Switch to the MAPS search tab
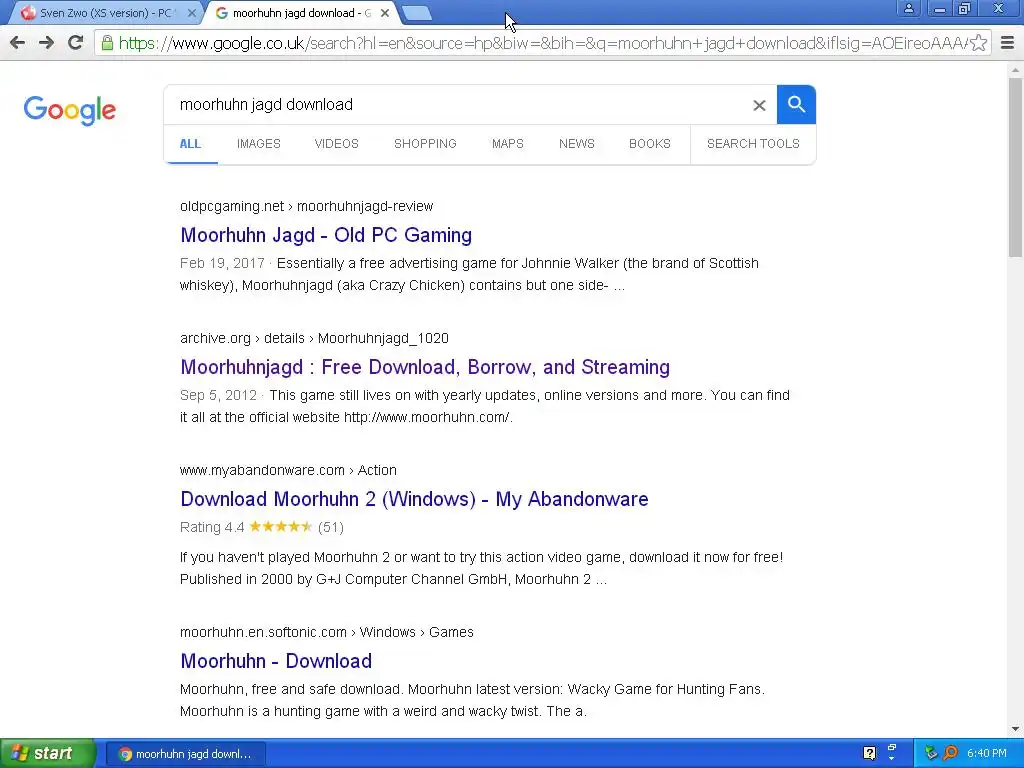Screen dimensions: 1024x768 coord(507,144)
